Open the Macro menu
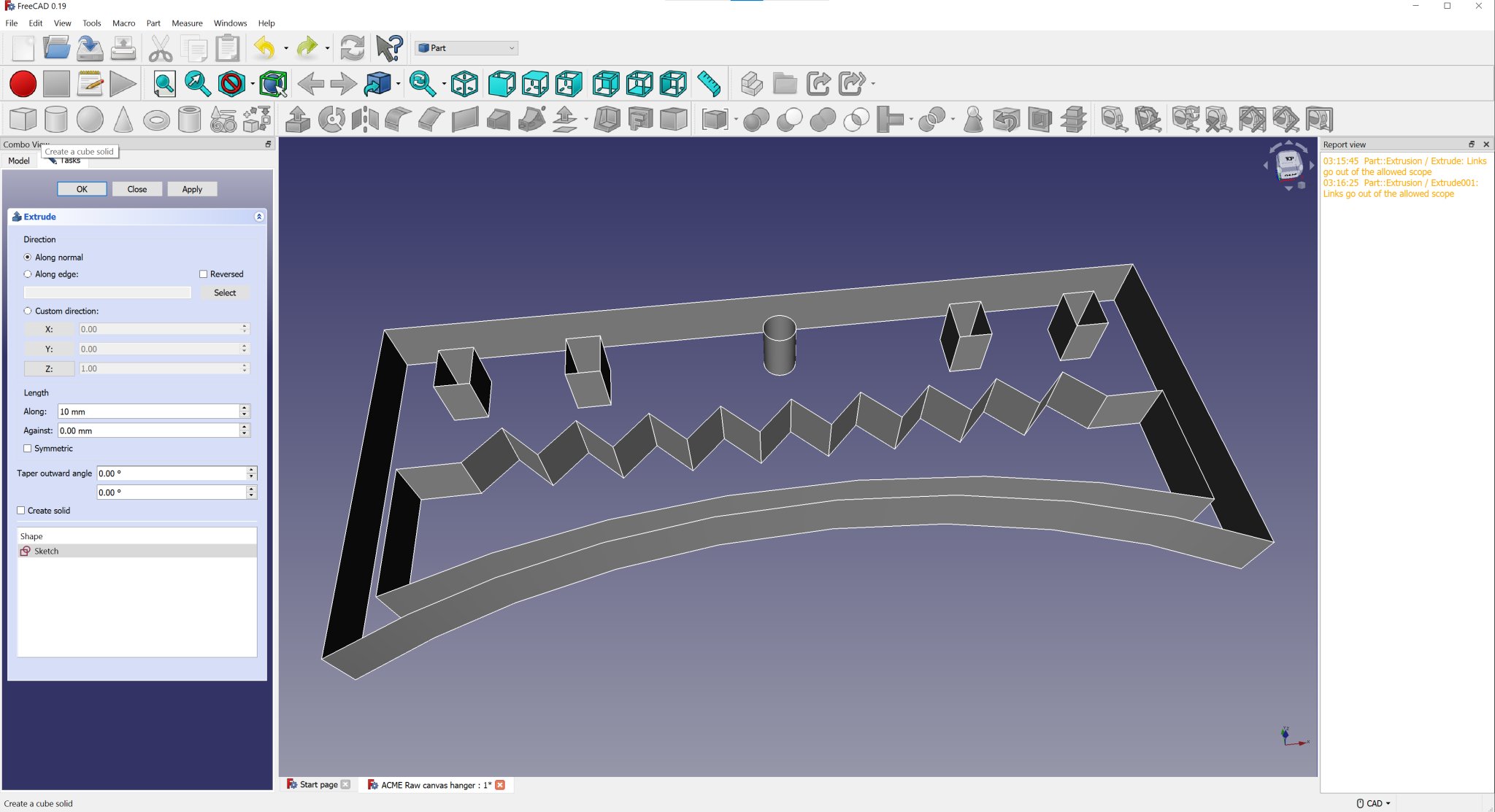The image size is (1495, 812). point(123,23)
